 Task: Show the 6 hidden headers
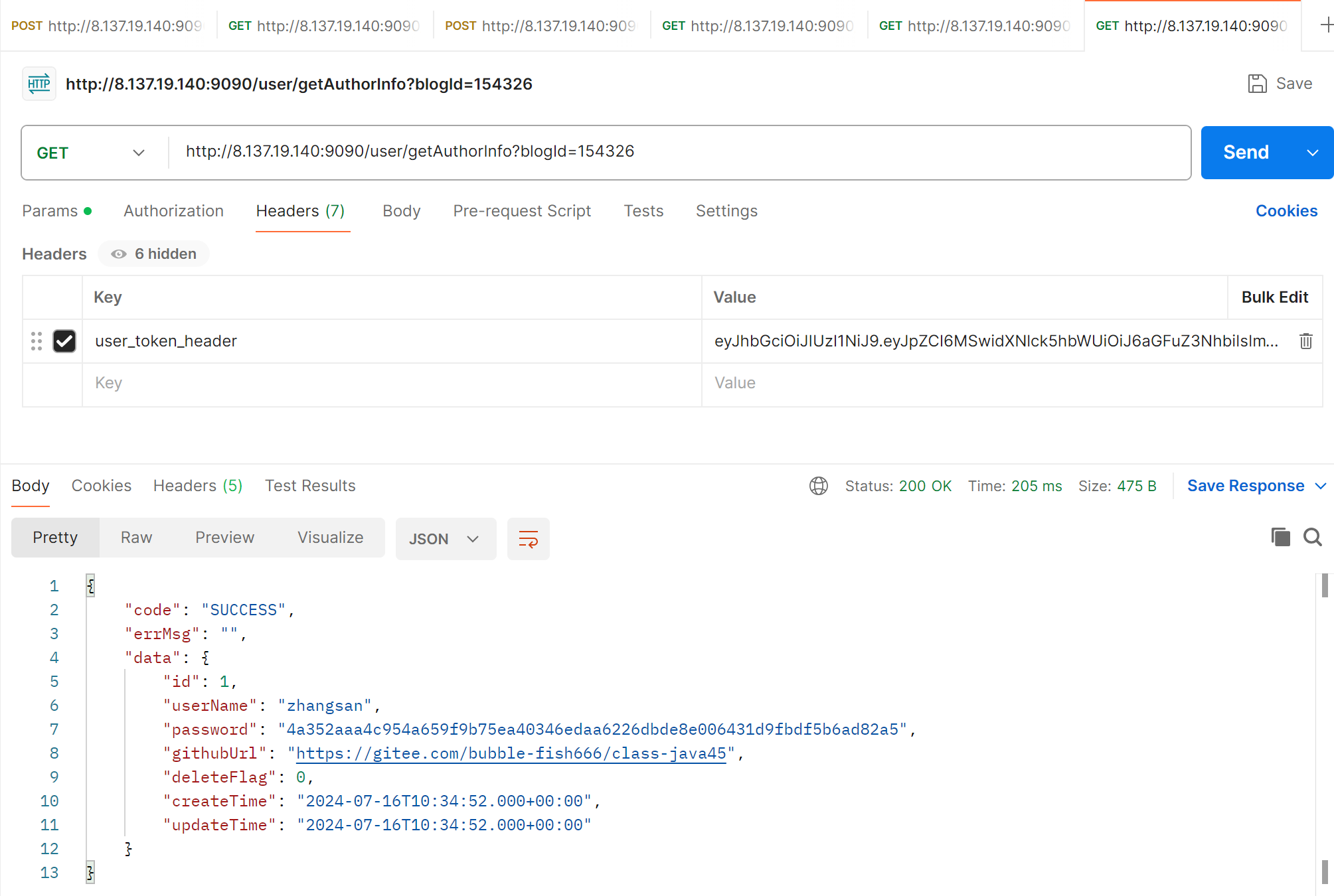(154, 254)
